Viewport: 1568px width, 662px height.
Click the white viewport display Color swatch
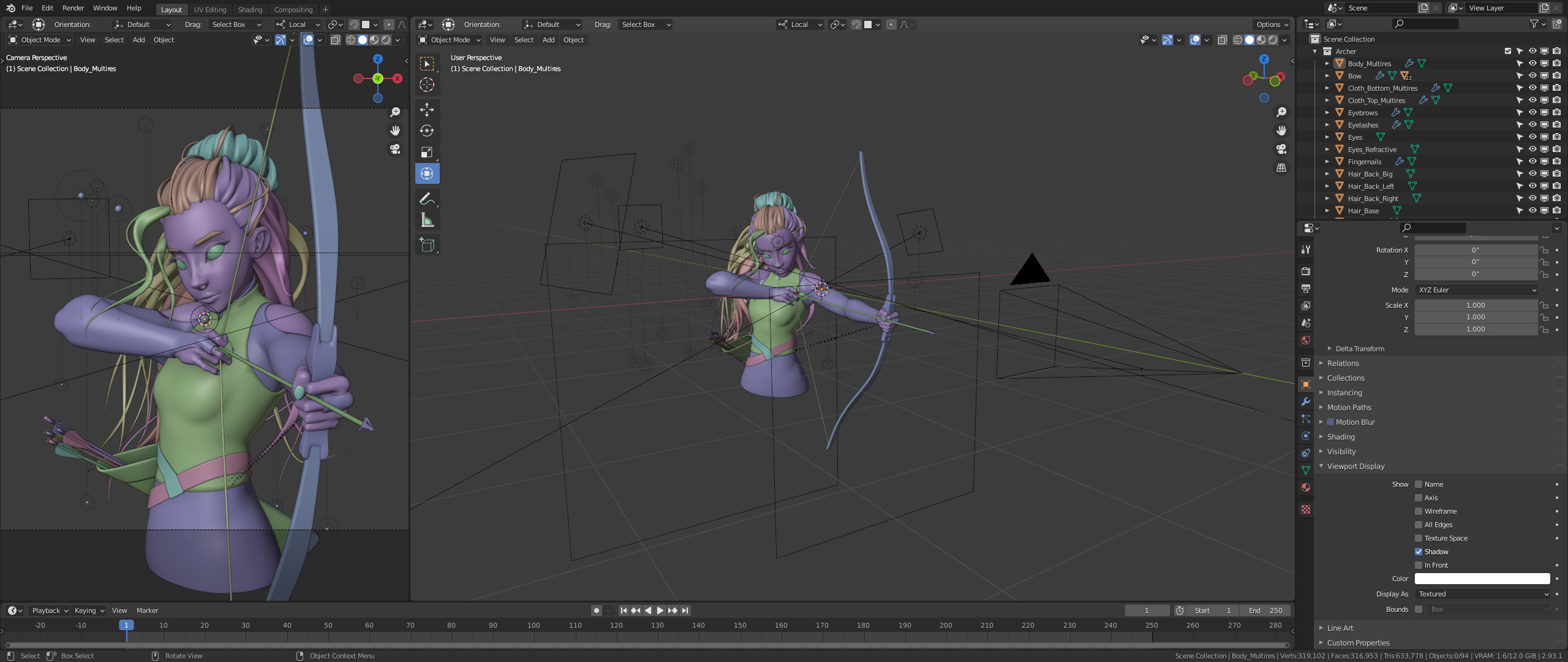(1482, 579)
